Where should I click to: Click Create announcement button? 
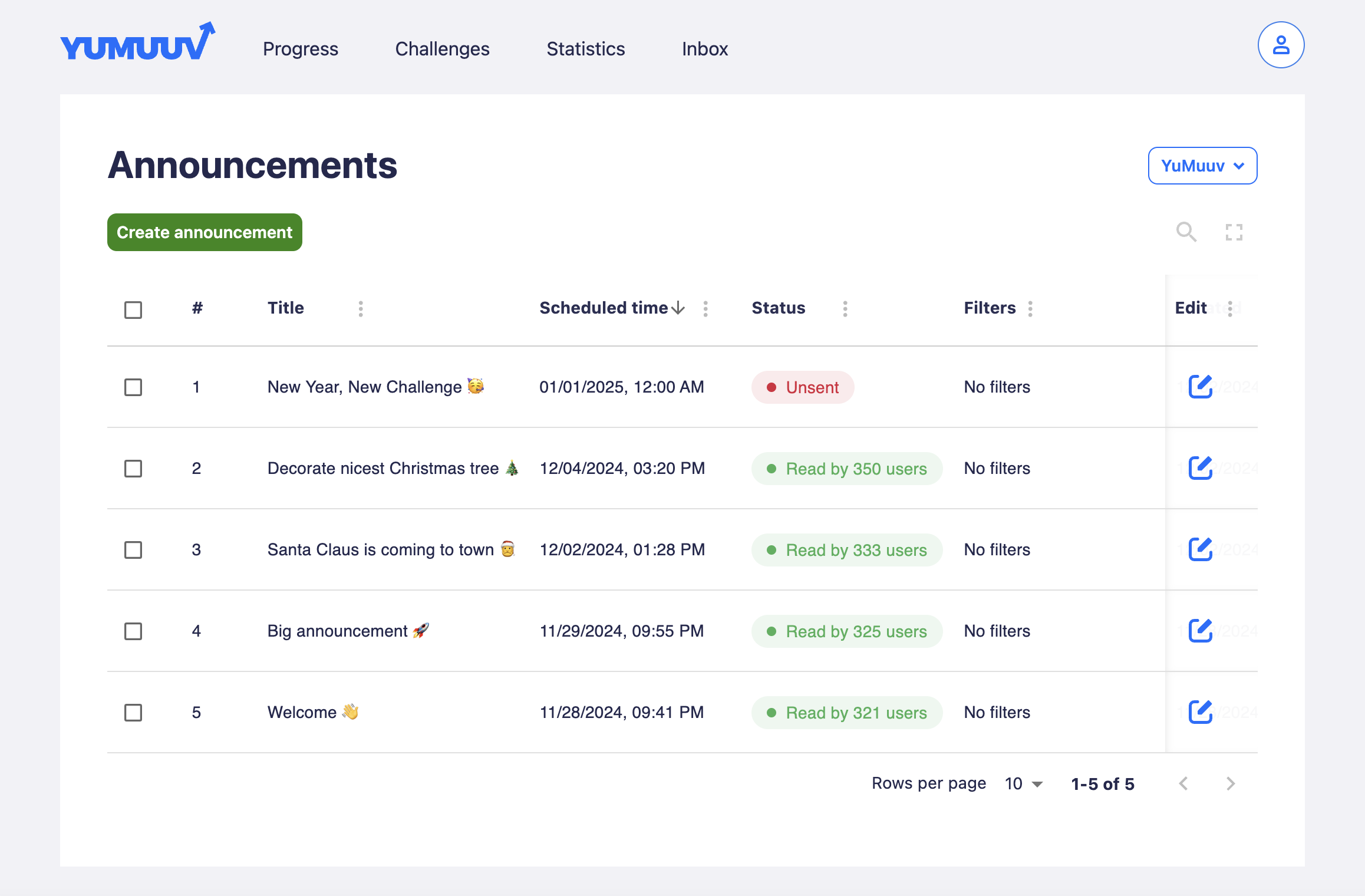coord(205,232)
